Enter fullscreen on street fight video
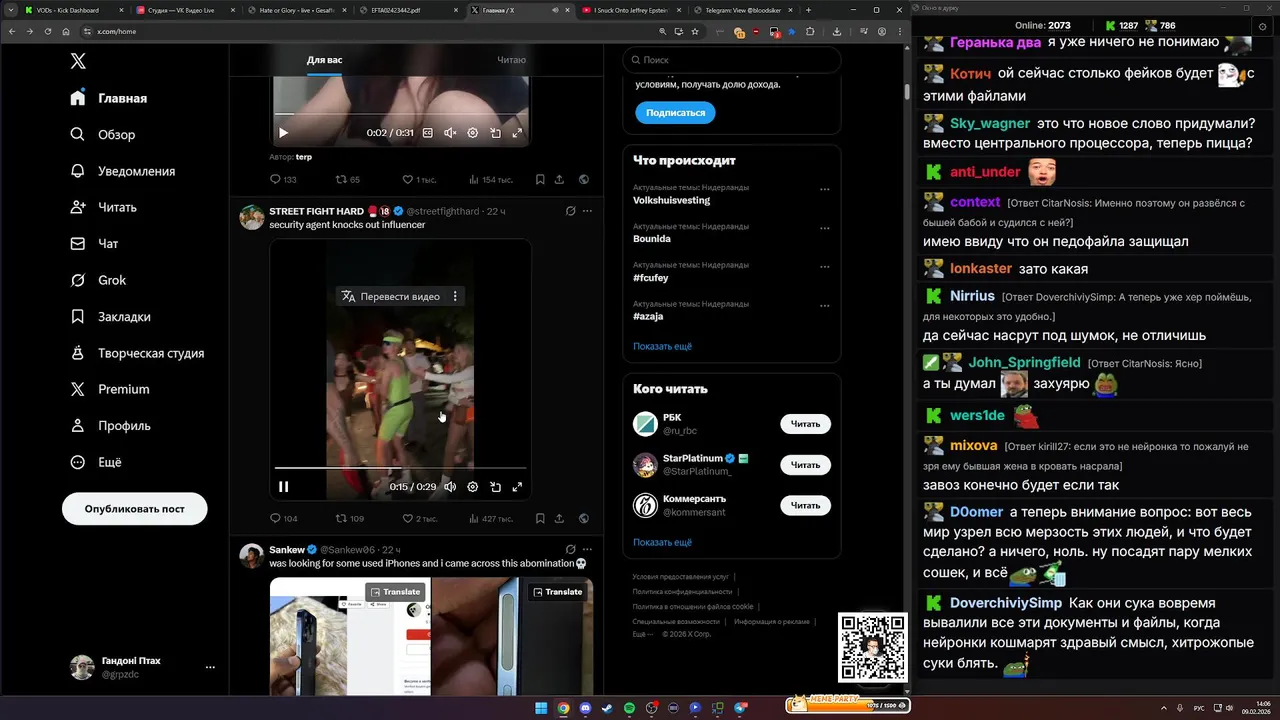 pos(517,487)
